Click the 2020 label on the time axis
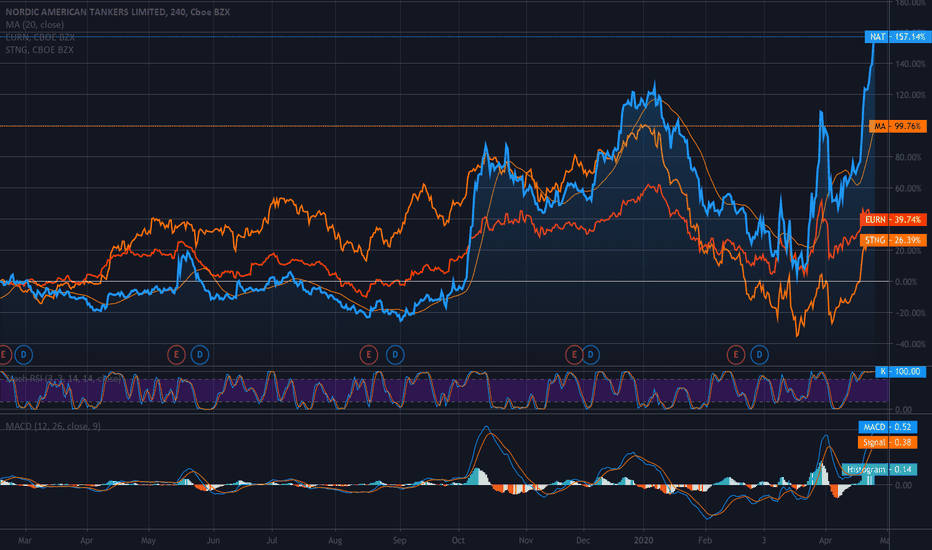Image resolution: width=932 pixels, height=550 pixels. (x=644, y=540)
